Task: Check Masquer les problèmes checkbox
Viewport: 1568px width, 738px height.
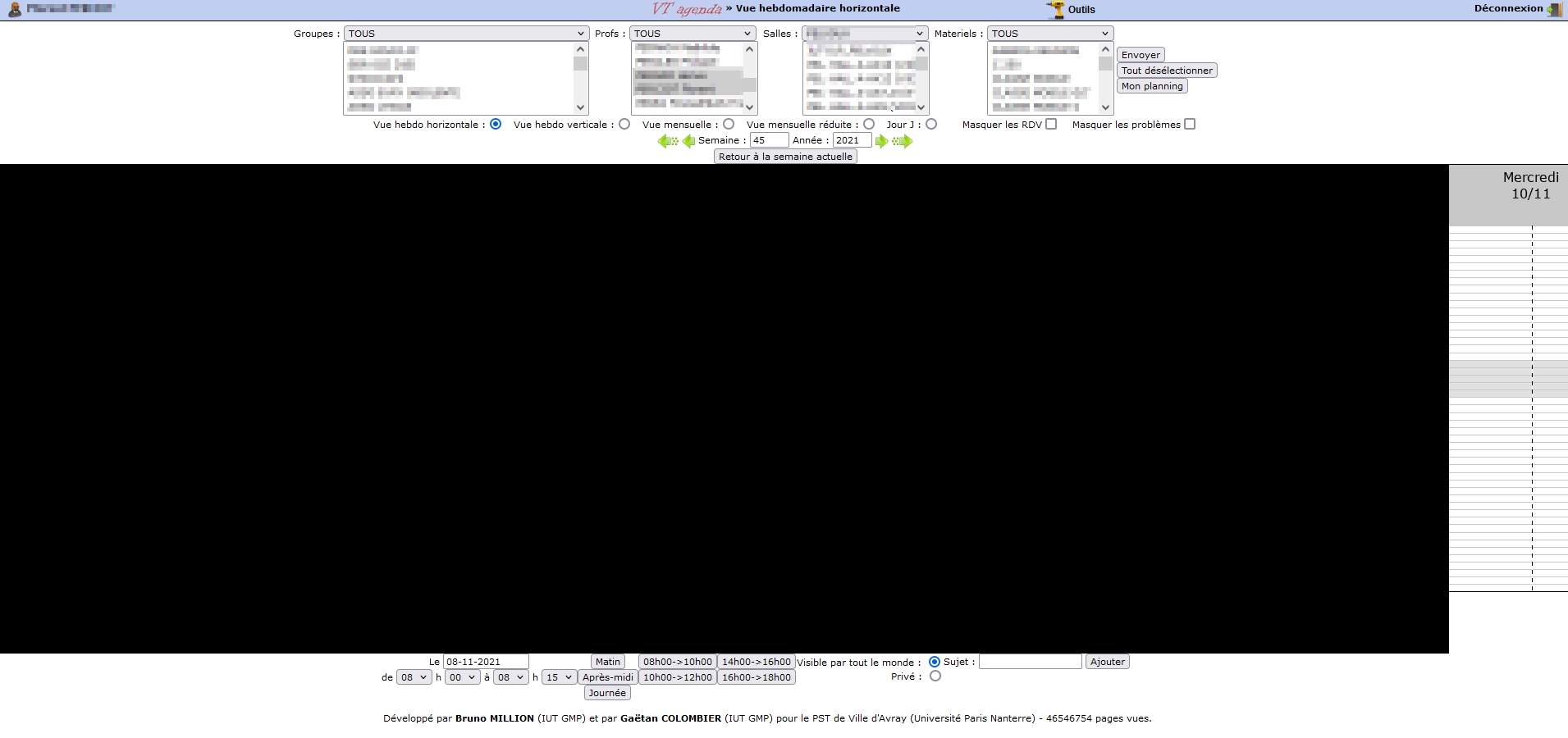Action: (x=1190, y=125)
